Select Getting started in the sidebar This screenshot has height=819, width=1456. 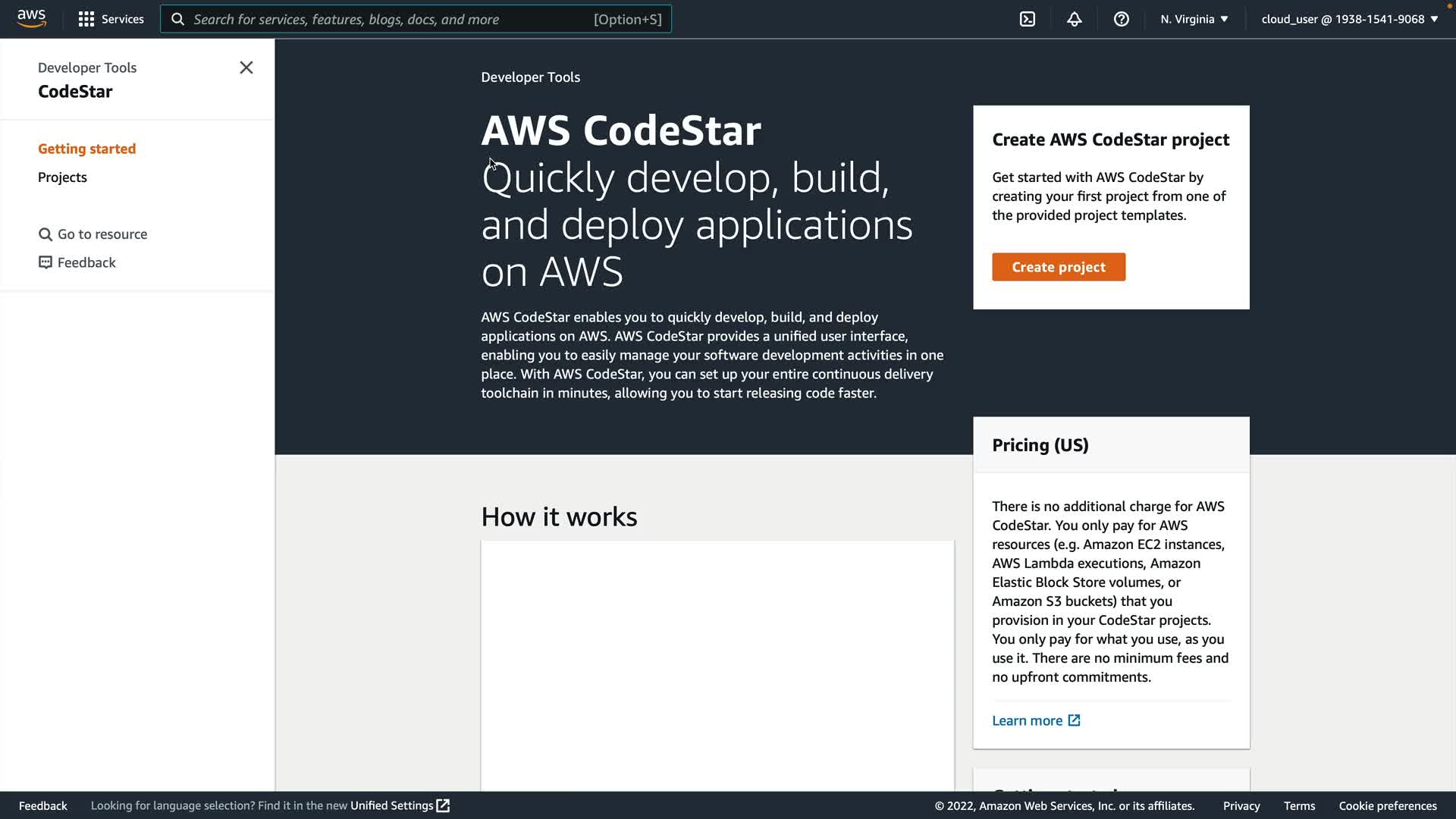click(x=86, y=149)
